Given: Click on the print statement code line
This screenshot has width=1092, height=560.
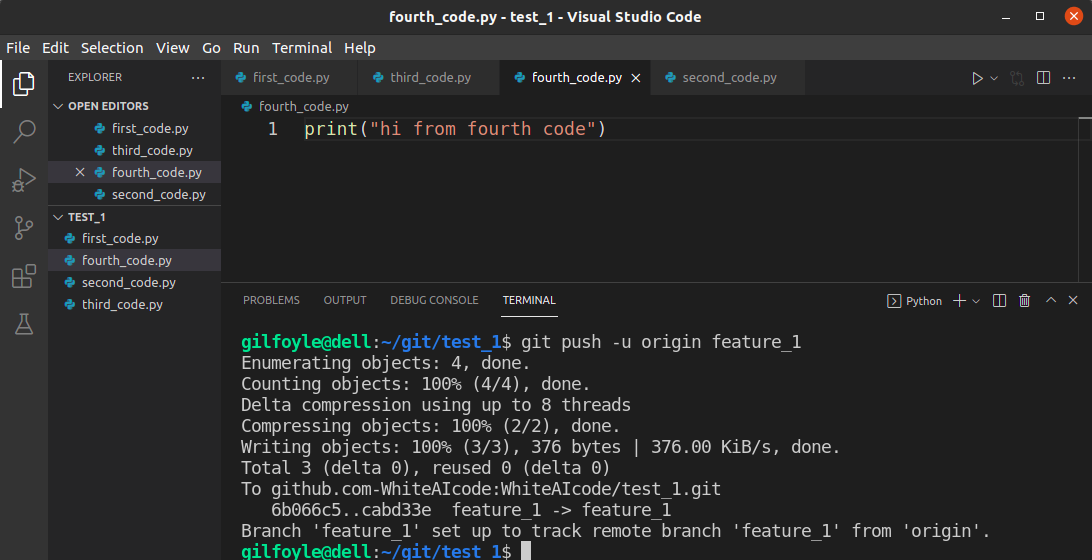Looking at the screenshot, I should 455,129.
